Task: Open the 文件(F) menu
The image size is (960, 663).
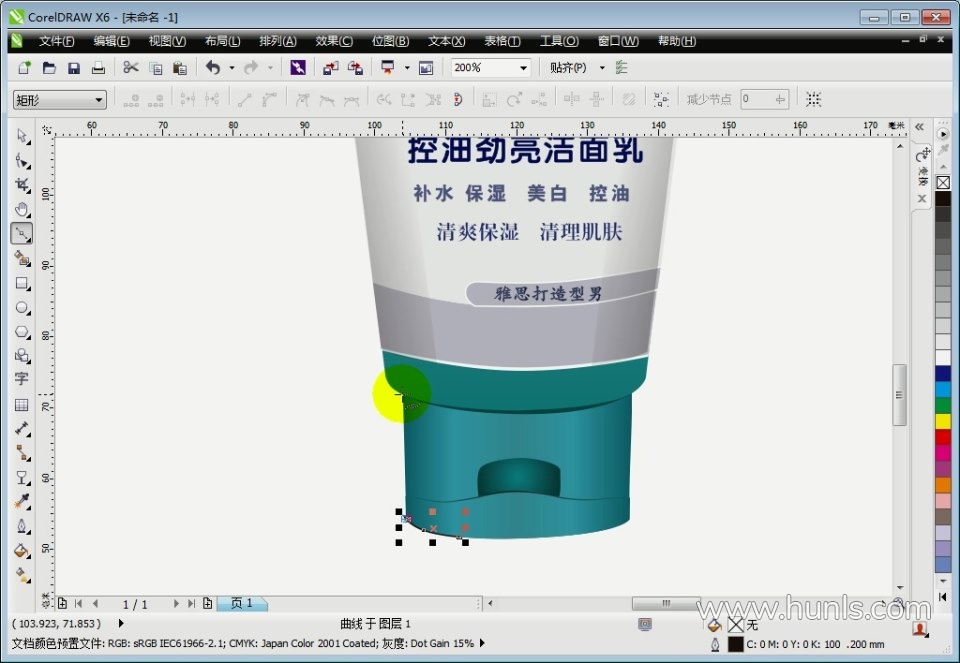Action: [x=56, y=41]
